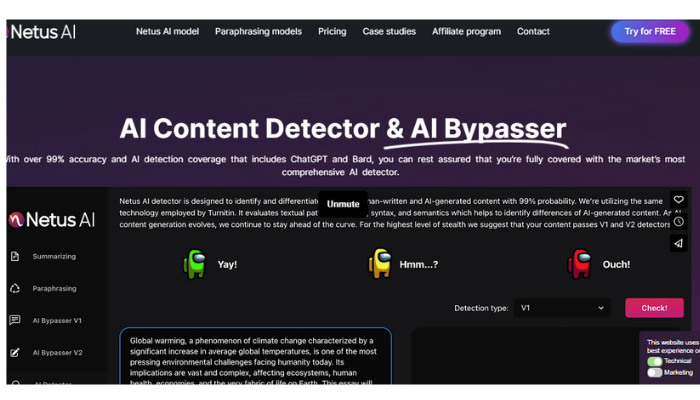This screenshot has height=400, width=700.
Task: Click the Unmute overlay button
Action: 343,204
